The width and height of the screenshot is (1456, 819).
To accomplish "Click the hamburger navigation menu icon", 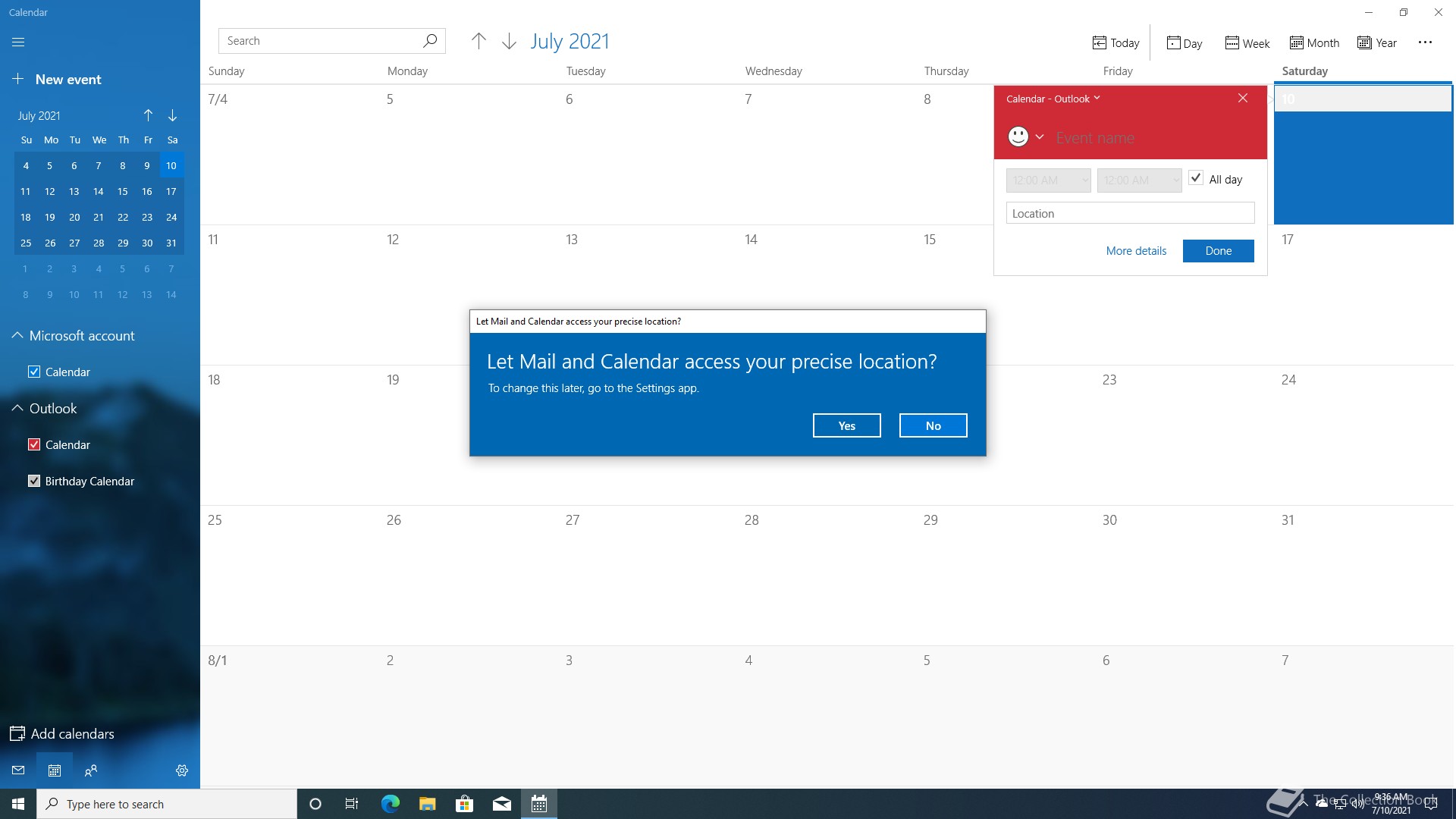I will 18,42.
